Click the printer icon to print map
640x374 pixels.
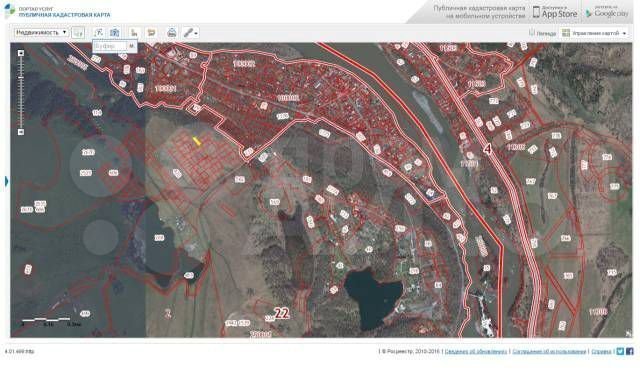[x=172, y=33]
